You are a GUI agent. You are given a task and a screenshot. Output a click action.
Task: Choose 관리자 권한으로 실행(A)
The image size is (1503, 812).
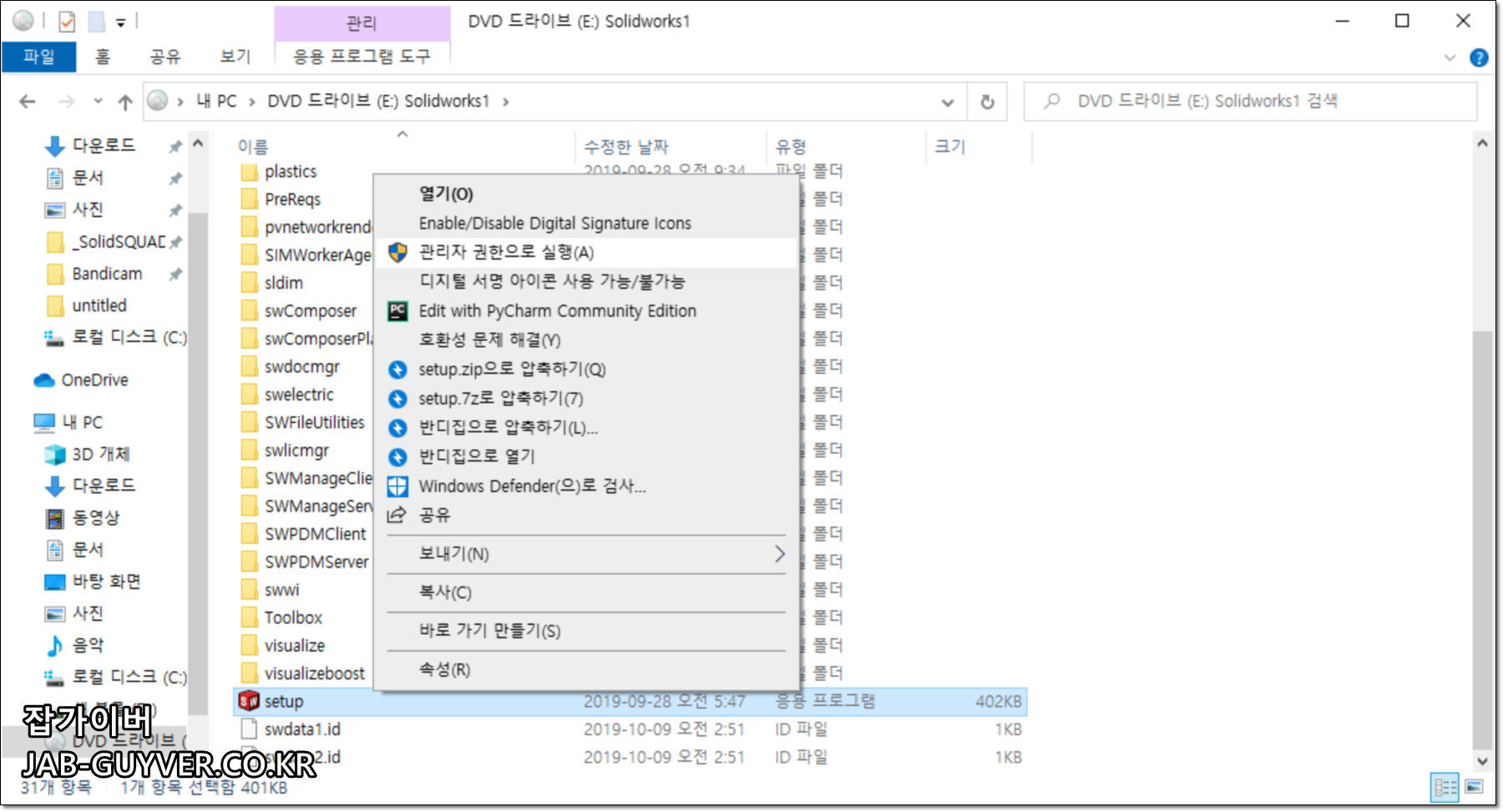586,252
